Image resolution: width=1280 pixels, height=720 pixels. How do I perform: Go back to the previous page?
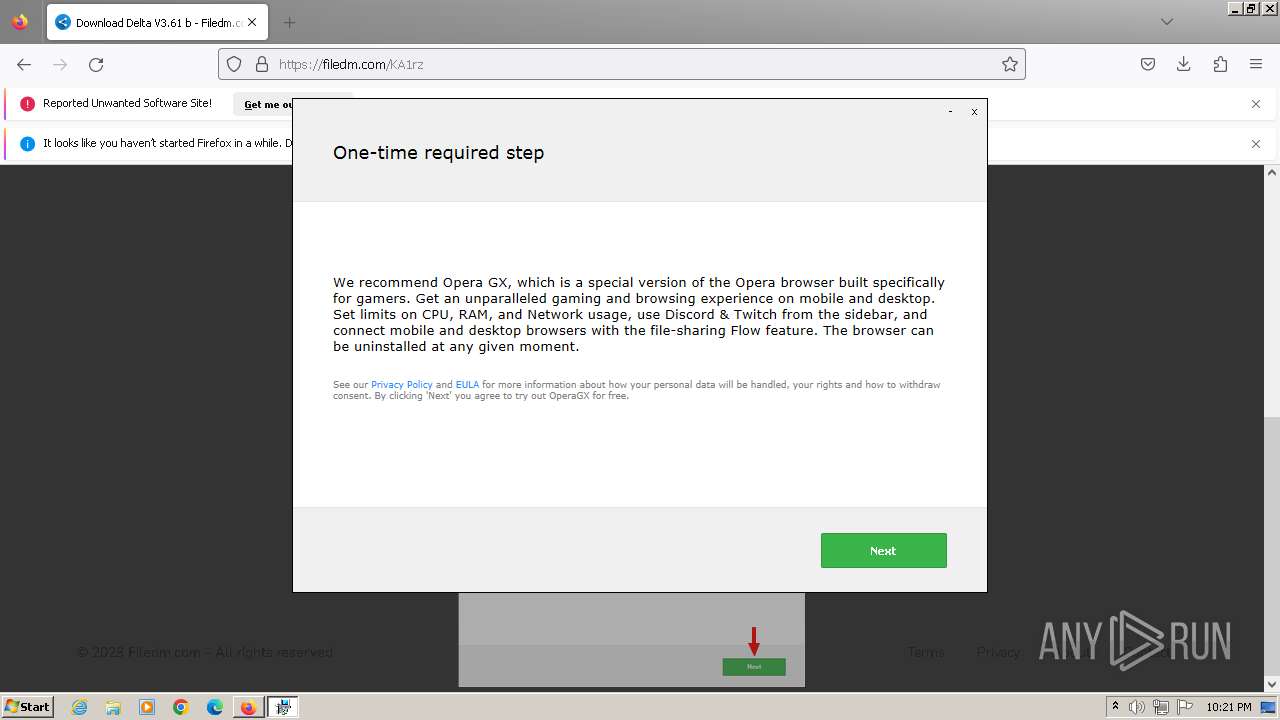click(24, 64)
